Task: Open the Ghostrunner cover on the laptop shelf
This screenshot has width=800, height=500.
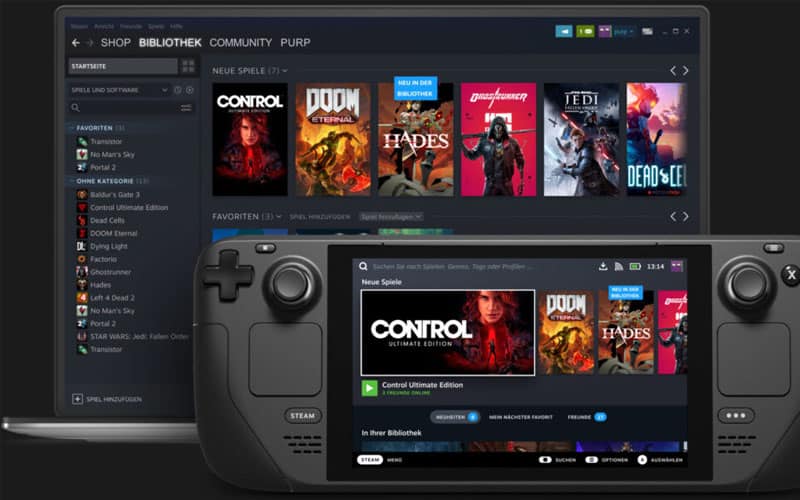Action: 498,139
